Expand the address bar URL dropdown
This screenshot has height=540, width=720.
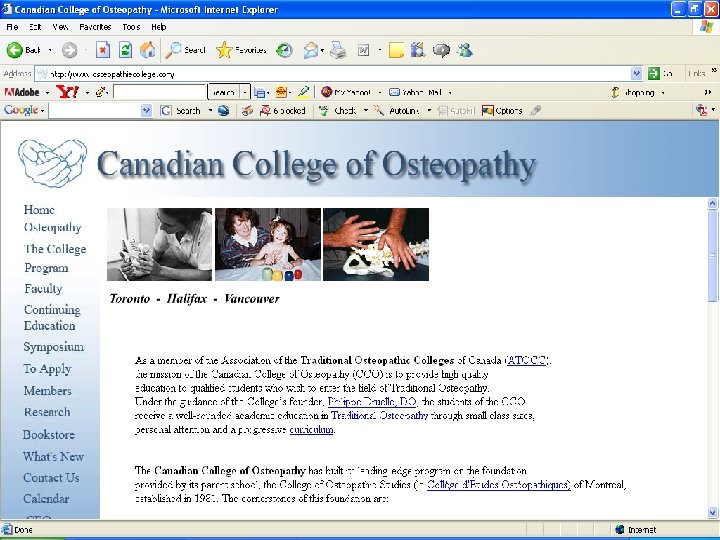pos(636,73)
